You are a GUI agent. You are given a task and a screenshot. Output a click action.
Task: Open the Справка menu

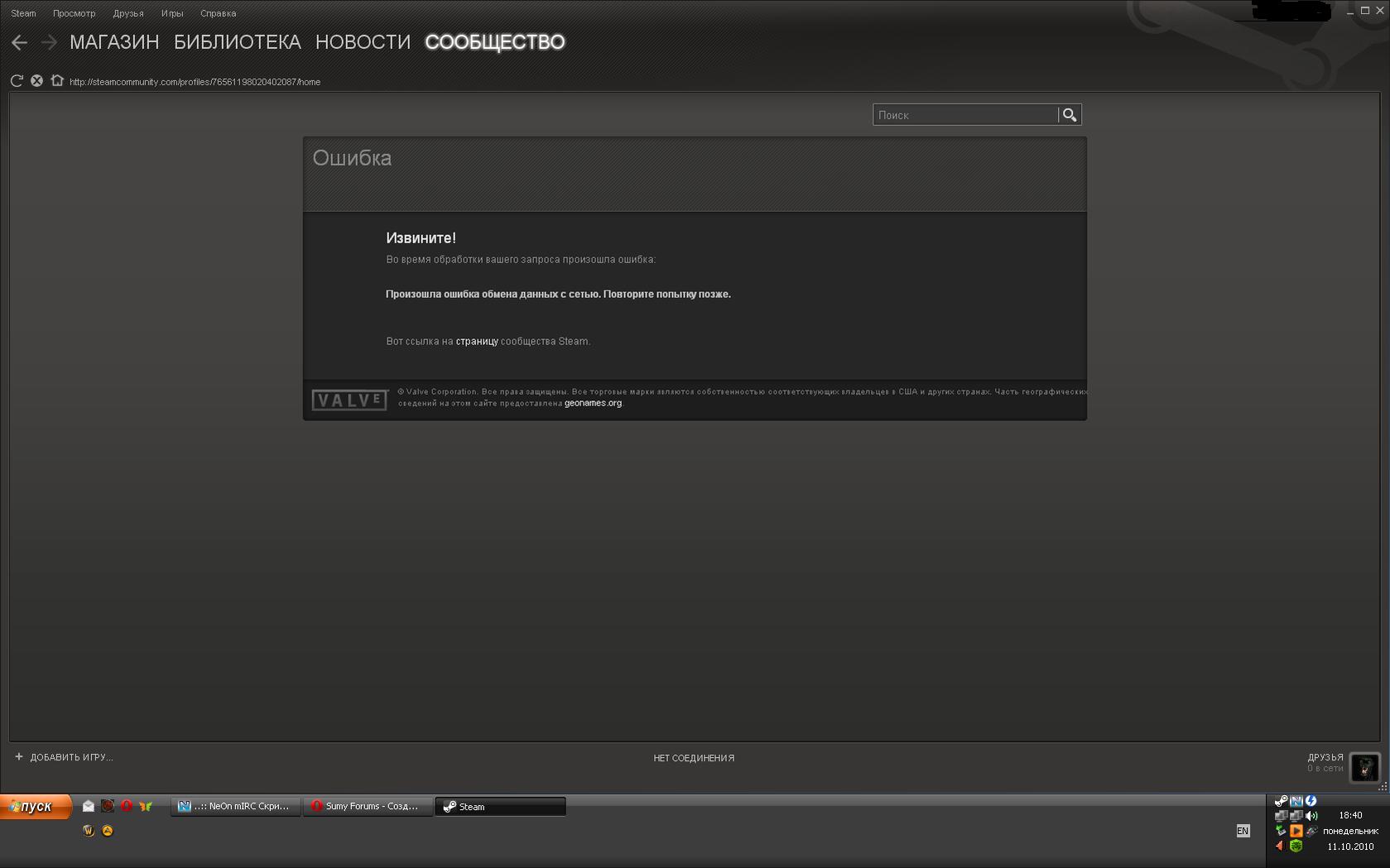[x=218, y=13]
